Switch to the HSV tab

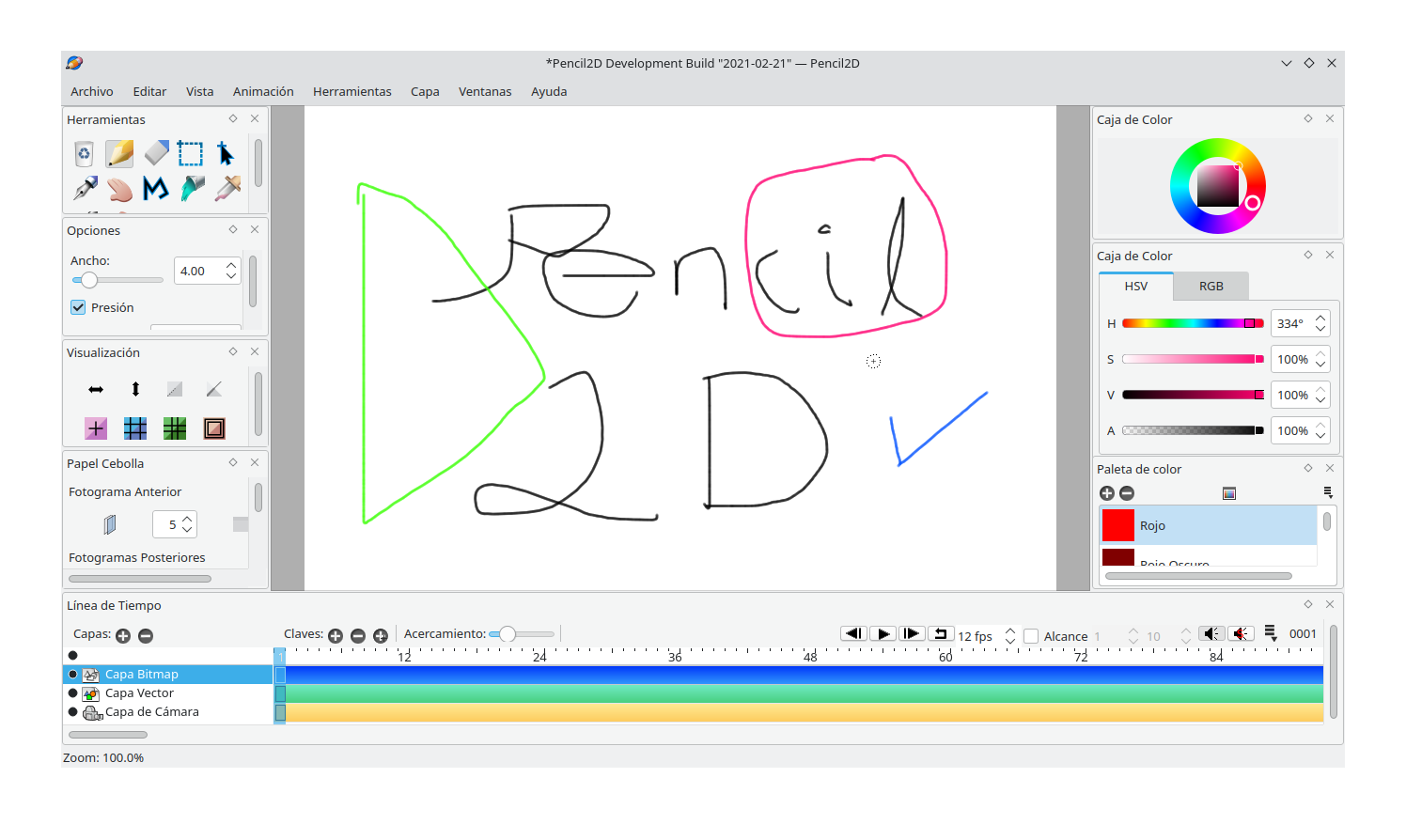click(1136, 287)
